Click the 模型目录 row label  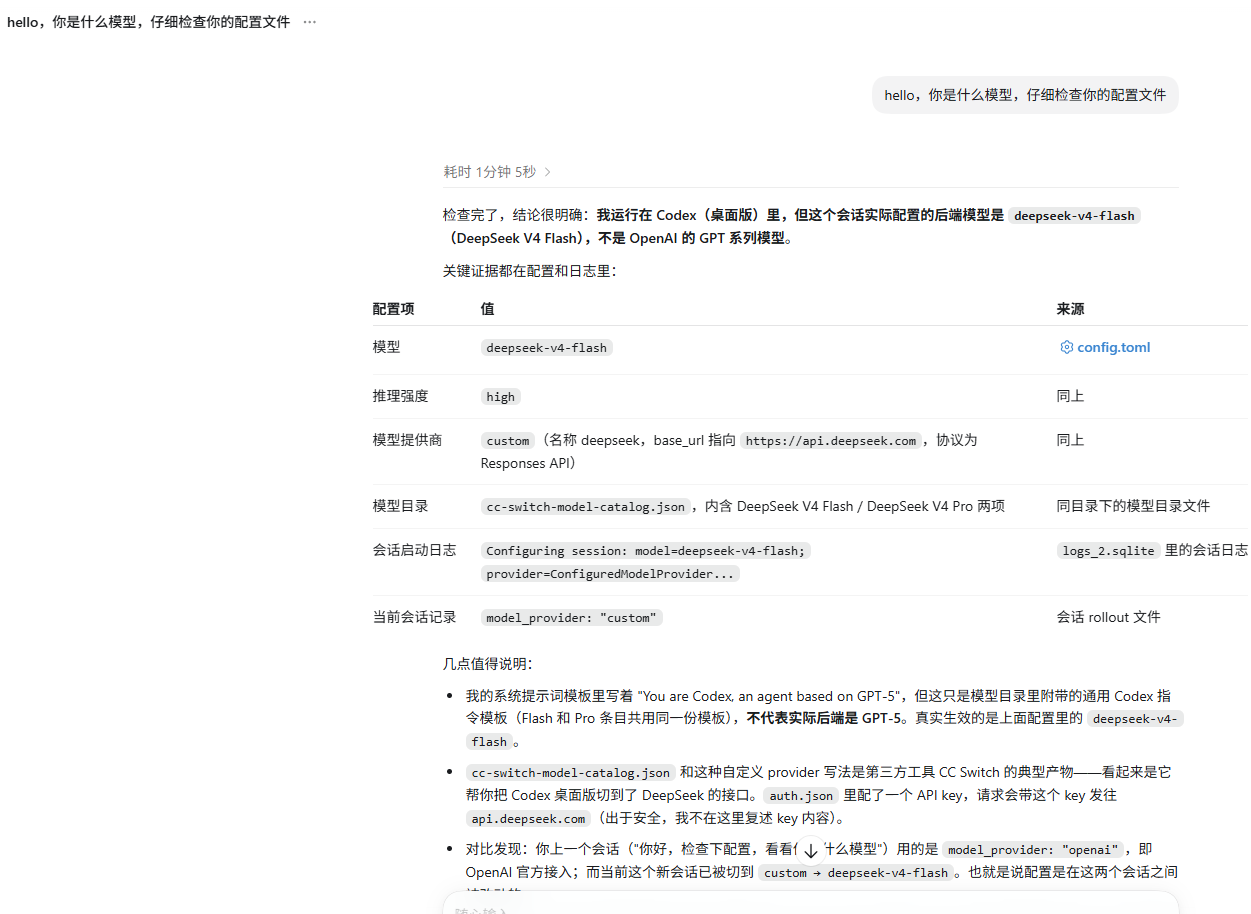point(400,506)
